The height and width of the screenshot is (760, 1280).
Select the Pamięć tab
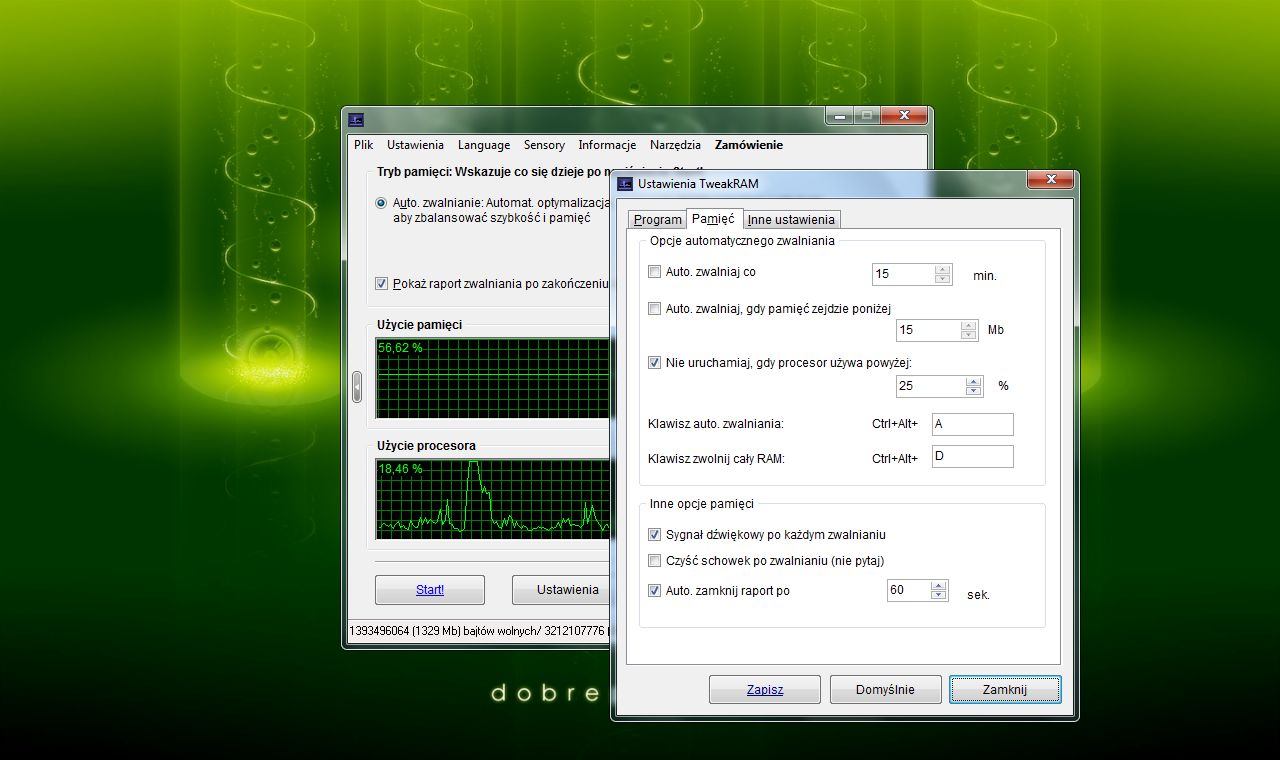(714, 219)
